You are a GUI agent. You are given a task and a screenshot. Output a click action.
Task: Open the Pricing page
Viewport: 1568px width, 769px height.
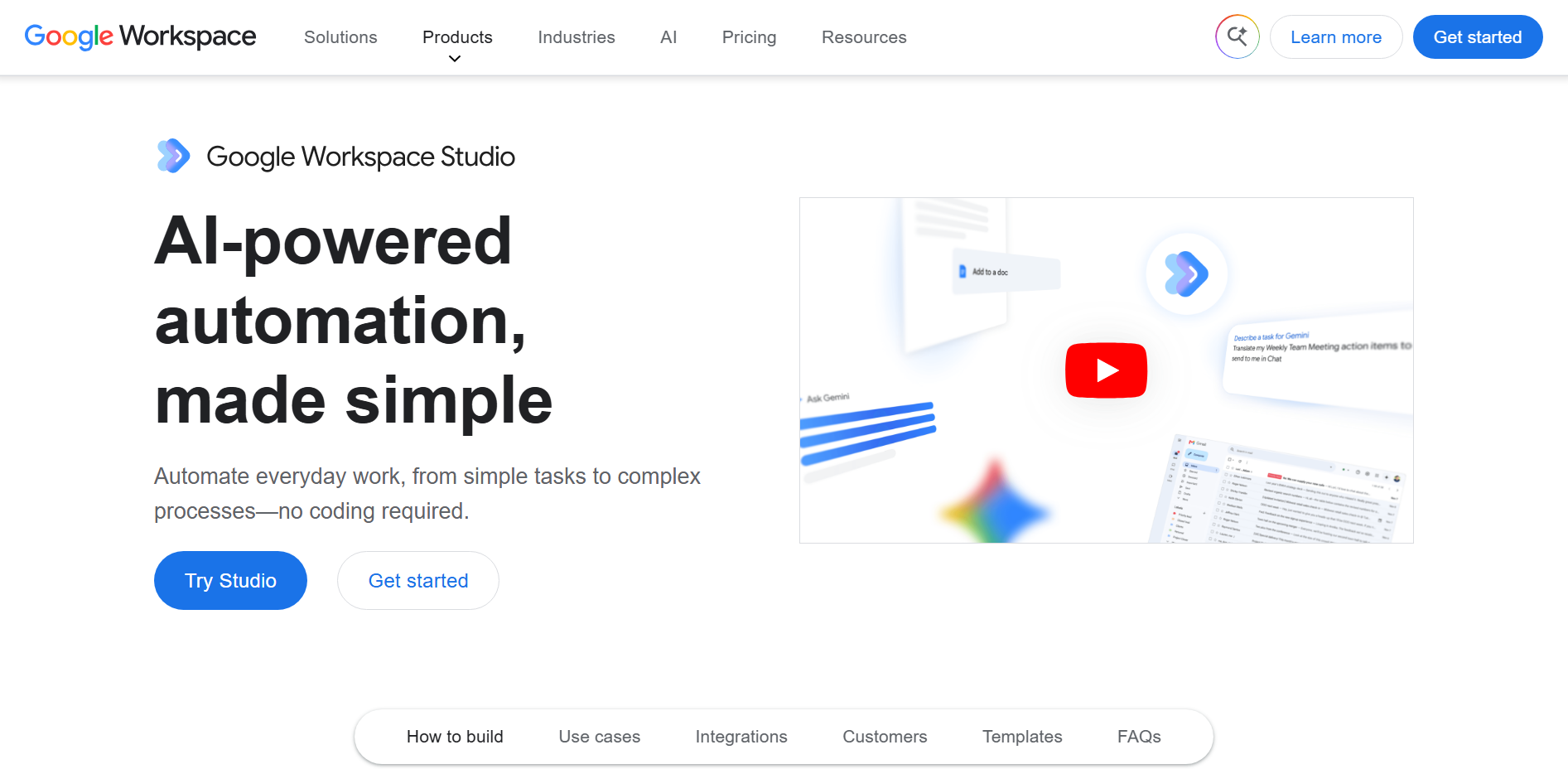[x=749, y=37]
